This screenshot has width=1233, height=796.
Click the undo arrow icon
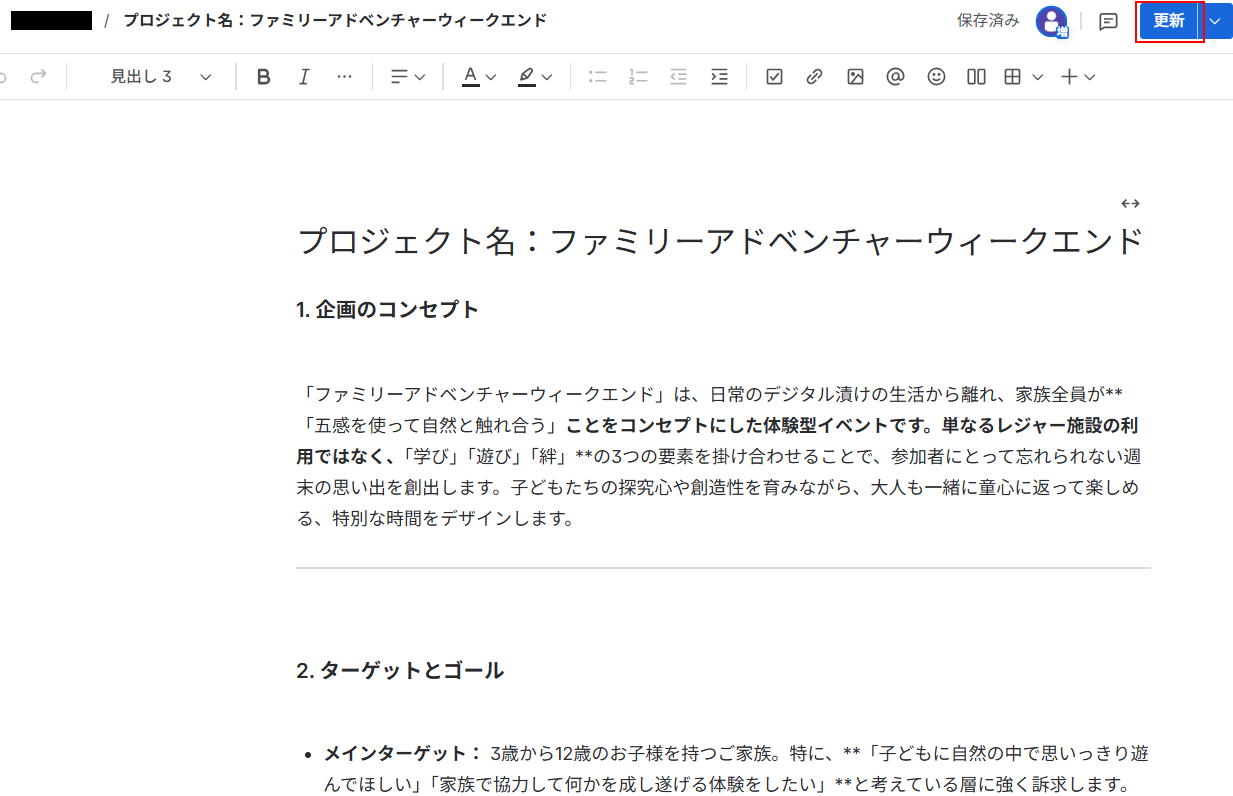tap(2, 76)
